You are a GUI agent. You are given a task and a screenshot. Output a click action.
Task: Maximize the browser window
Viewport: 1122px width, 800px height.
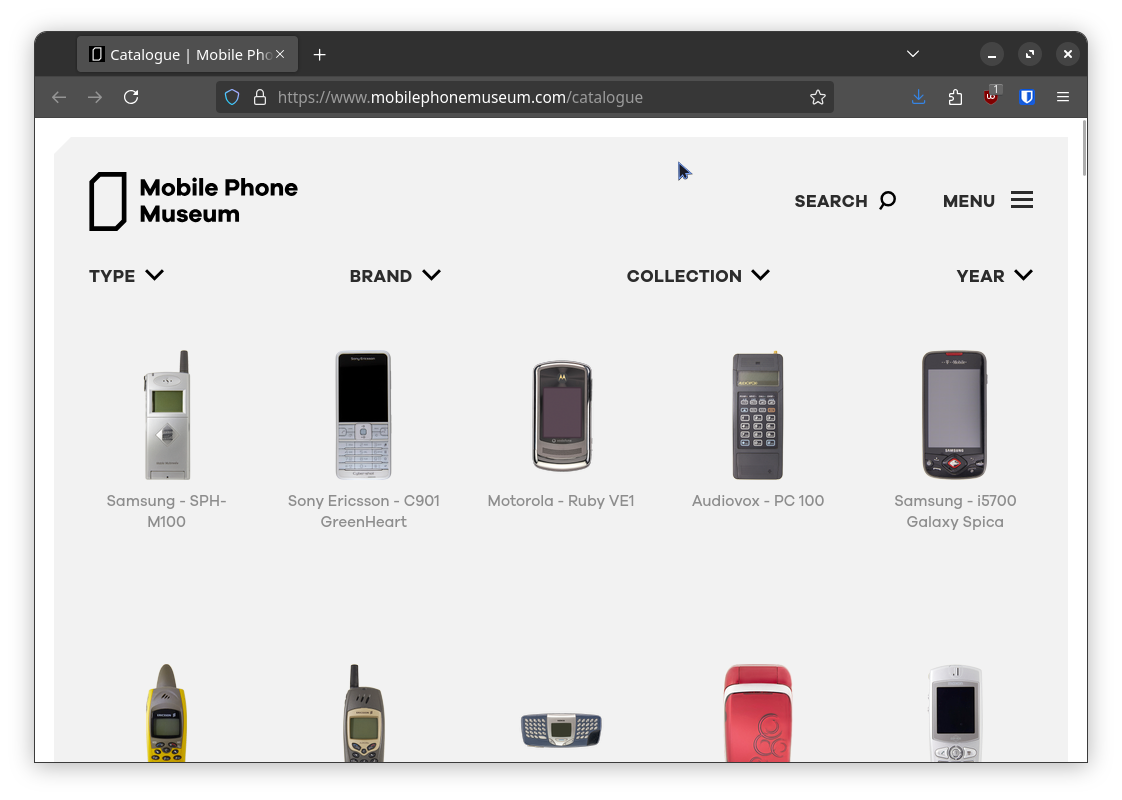tap(1030, 54)
